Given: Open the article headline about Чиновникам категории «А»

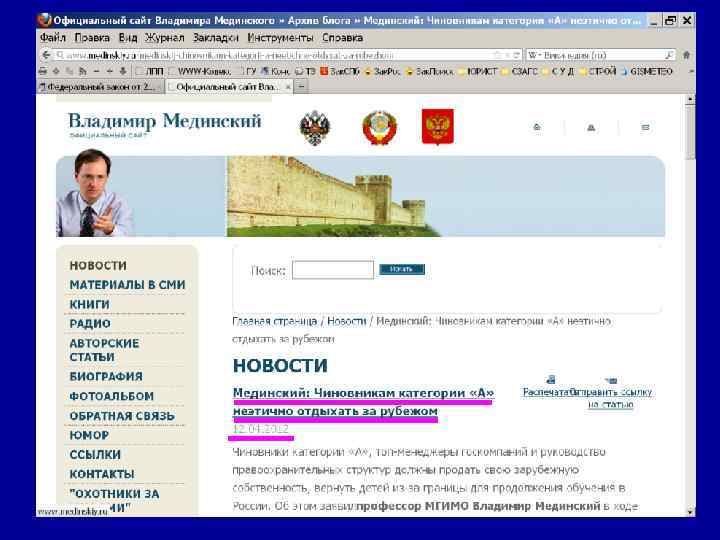Looking at the screenshot, I should (x=363, y=402).
